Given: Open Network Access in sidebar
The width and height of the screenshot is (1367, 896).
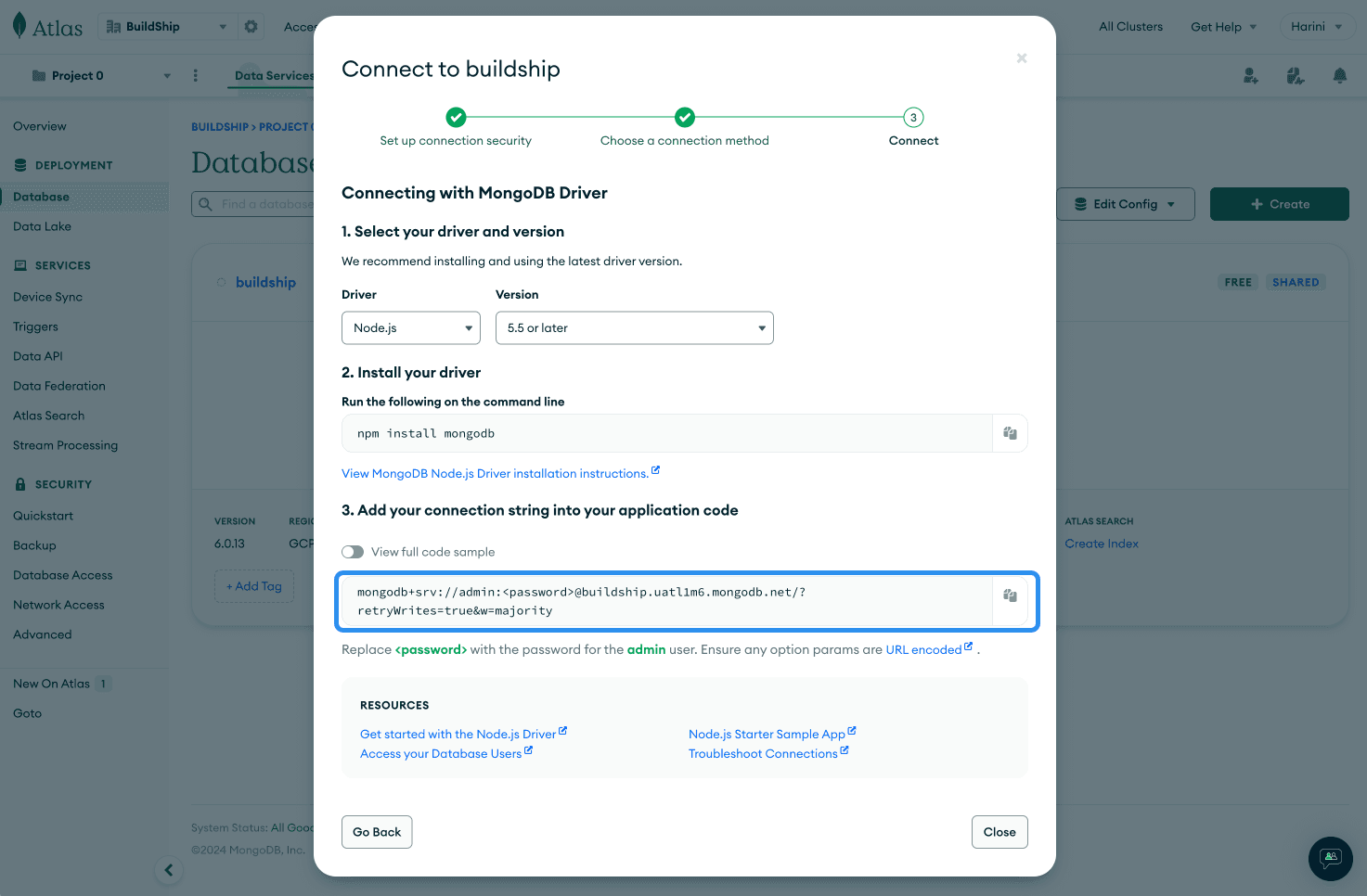Looking at the screenshot, I should click(58, 605).
